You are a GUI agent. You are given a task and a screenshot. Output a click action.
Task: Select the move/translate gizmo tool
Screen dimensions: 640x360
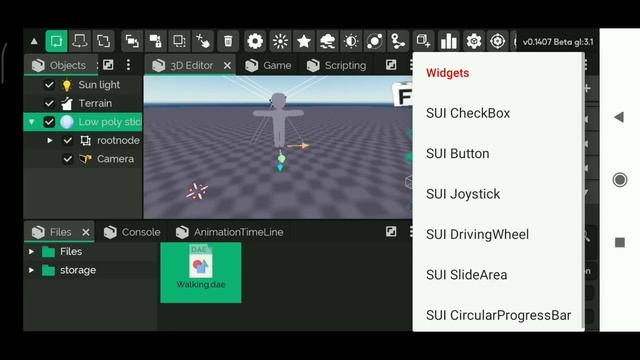tap(56, 41)
